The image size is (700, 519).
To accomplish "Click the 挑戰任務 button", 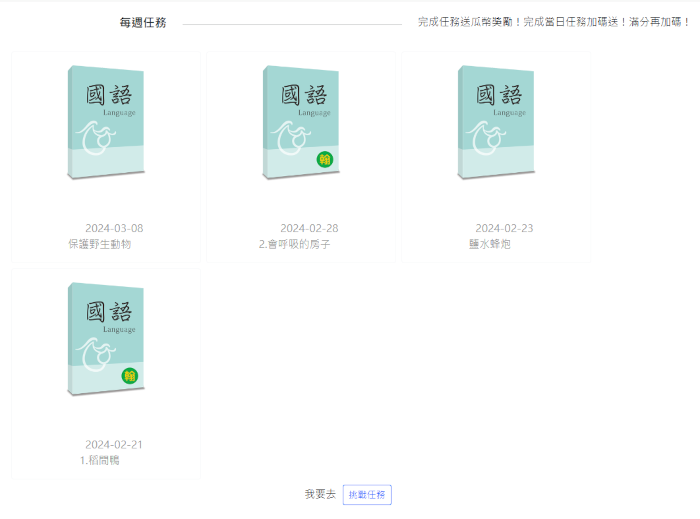I will tap(366, 495).
